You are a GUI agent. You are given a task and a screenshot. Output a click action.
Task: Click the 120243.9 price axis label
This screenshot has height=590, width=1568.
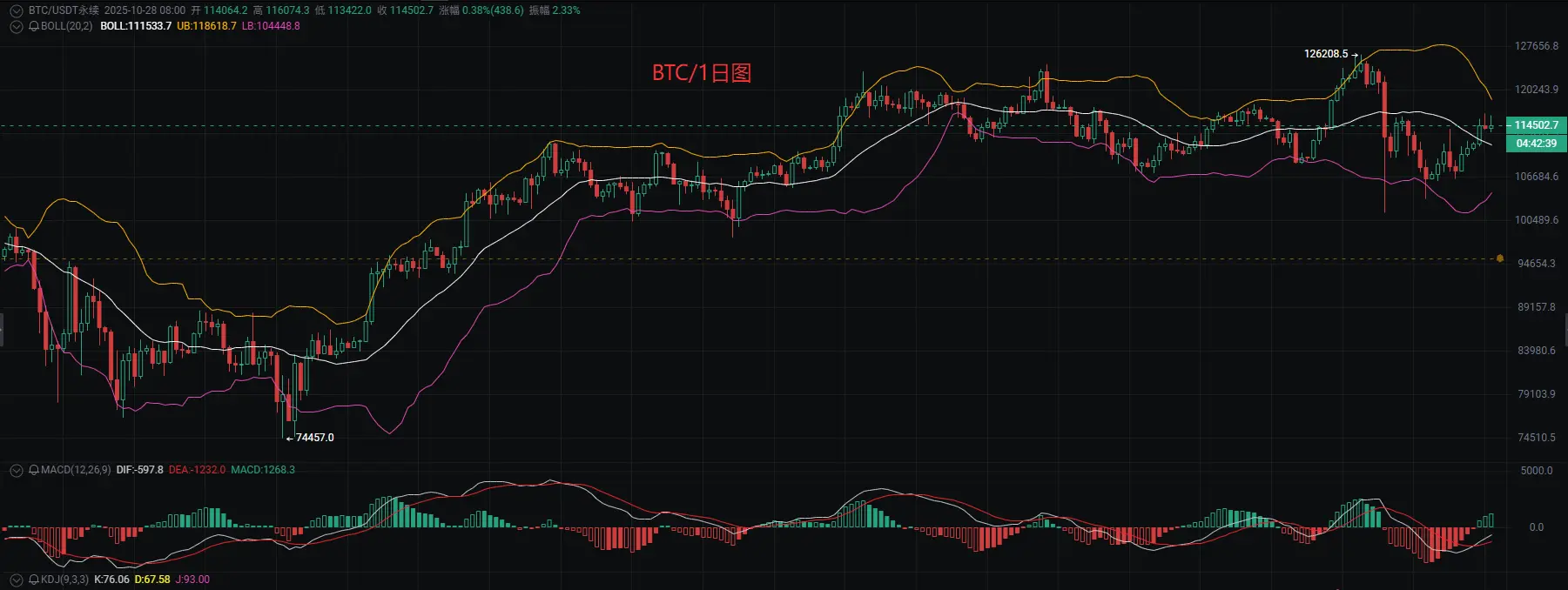(1537, 90)
